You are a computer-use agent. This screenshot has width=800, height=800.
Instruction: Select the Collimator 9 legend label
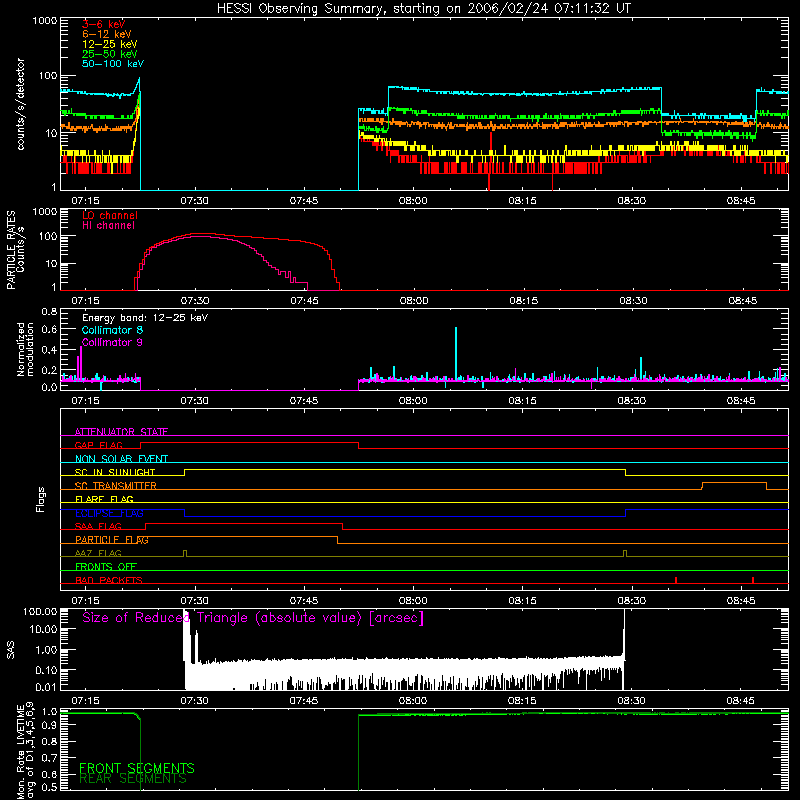pos(112,342)
